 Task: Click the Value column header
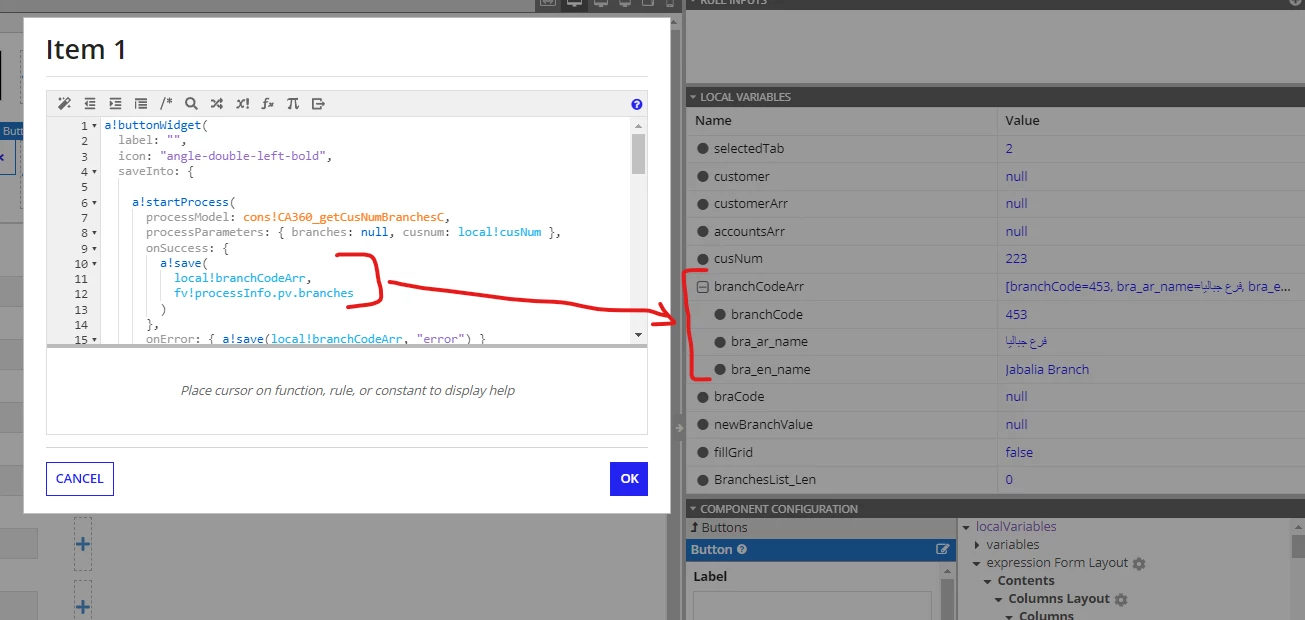pos(1022,120)
